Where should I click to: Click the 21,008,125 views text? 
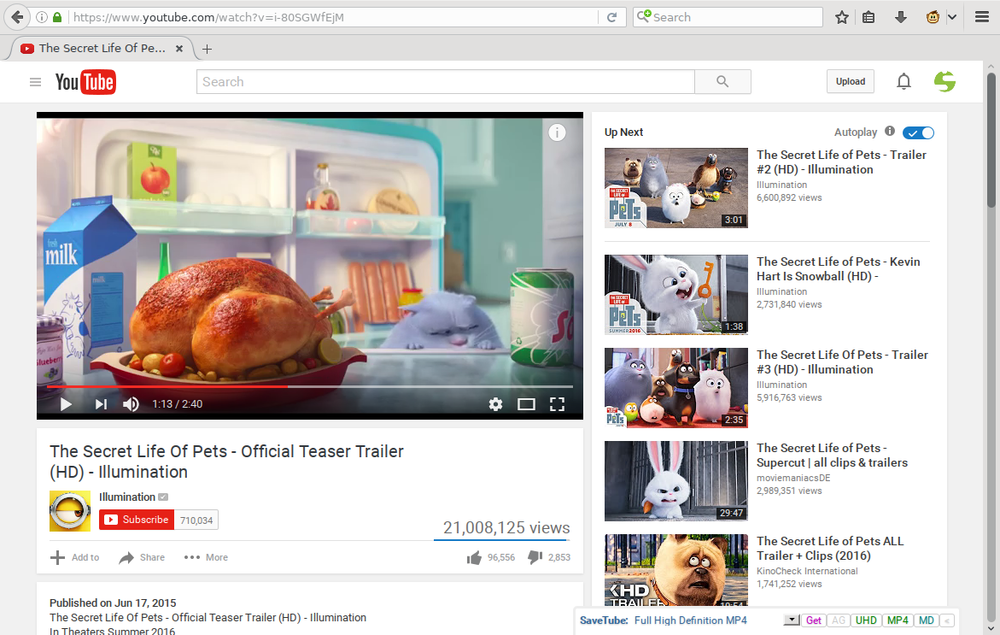506,528
